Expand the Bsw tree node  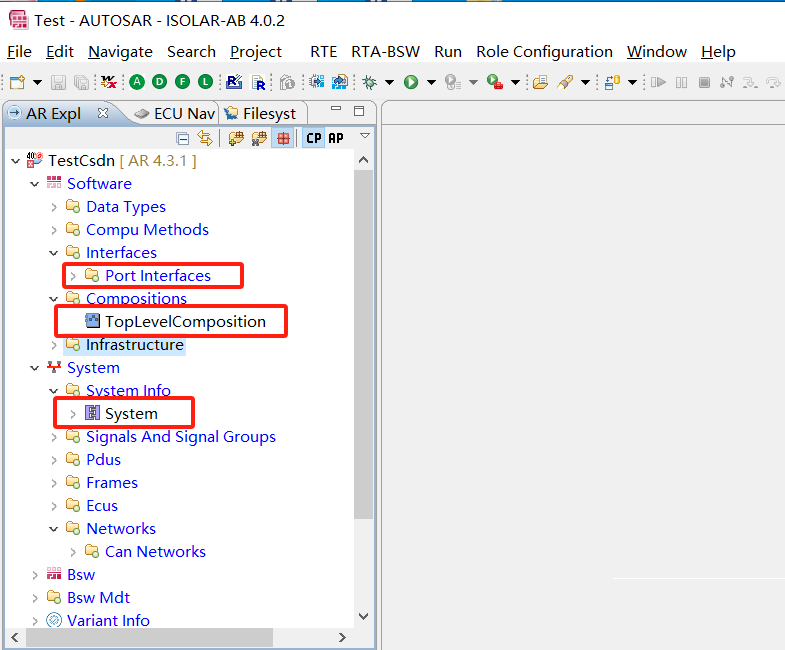34,575
